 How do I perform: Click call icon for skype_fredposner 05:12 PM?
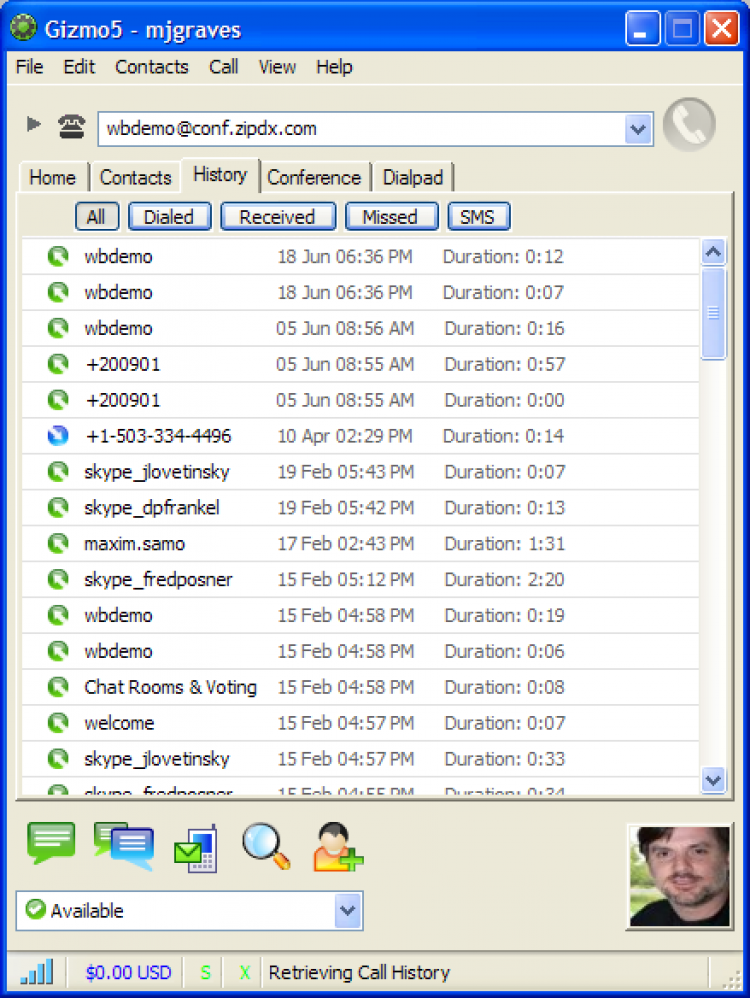tap(58, 579)
